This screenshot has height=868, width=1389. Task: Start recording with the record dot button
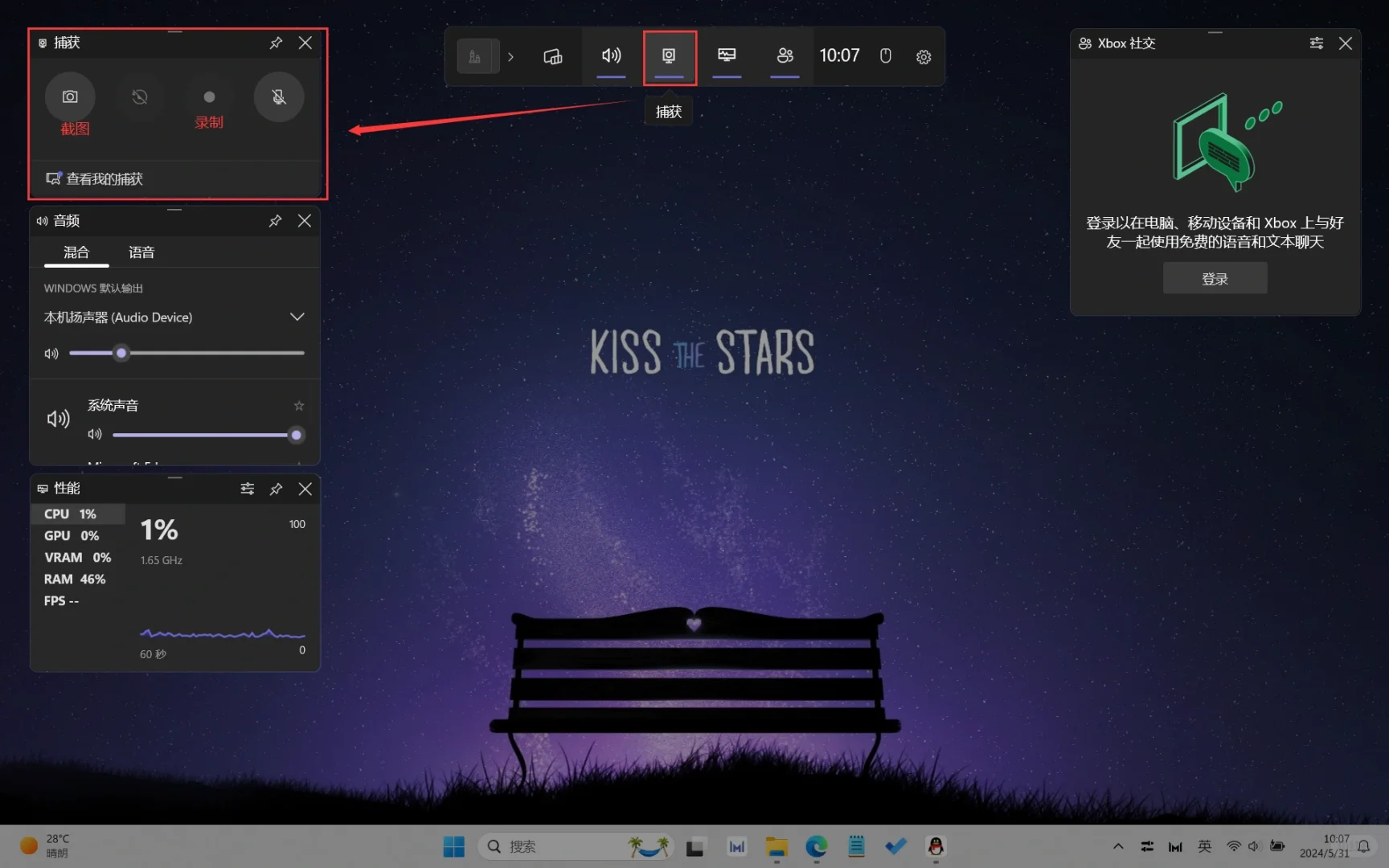click(x=209, y=96)
